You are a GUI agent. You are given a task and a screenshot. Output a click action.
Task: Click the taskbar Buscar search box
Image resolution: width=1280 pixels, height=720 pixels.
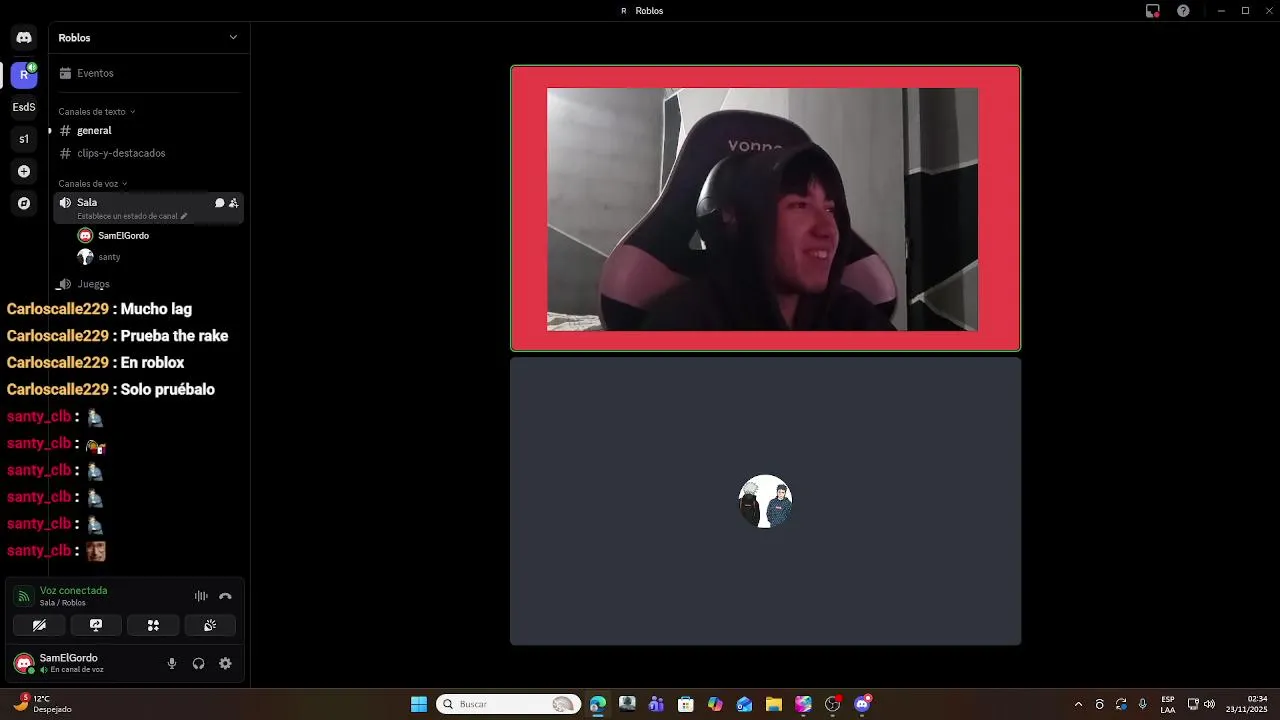pos(508,704)
